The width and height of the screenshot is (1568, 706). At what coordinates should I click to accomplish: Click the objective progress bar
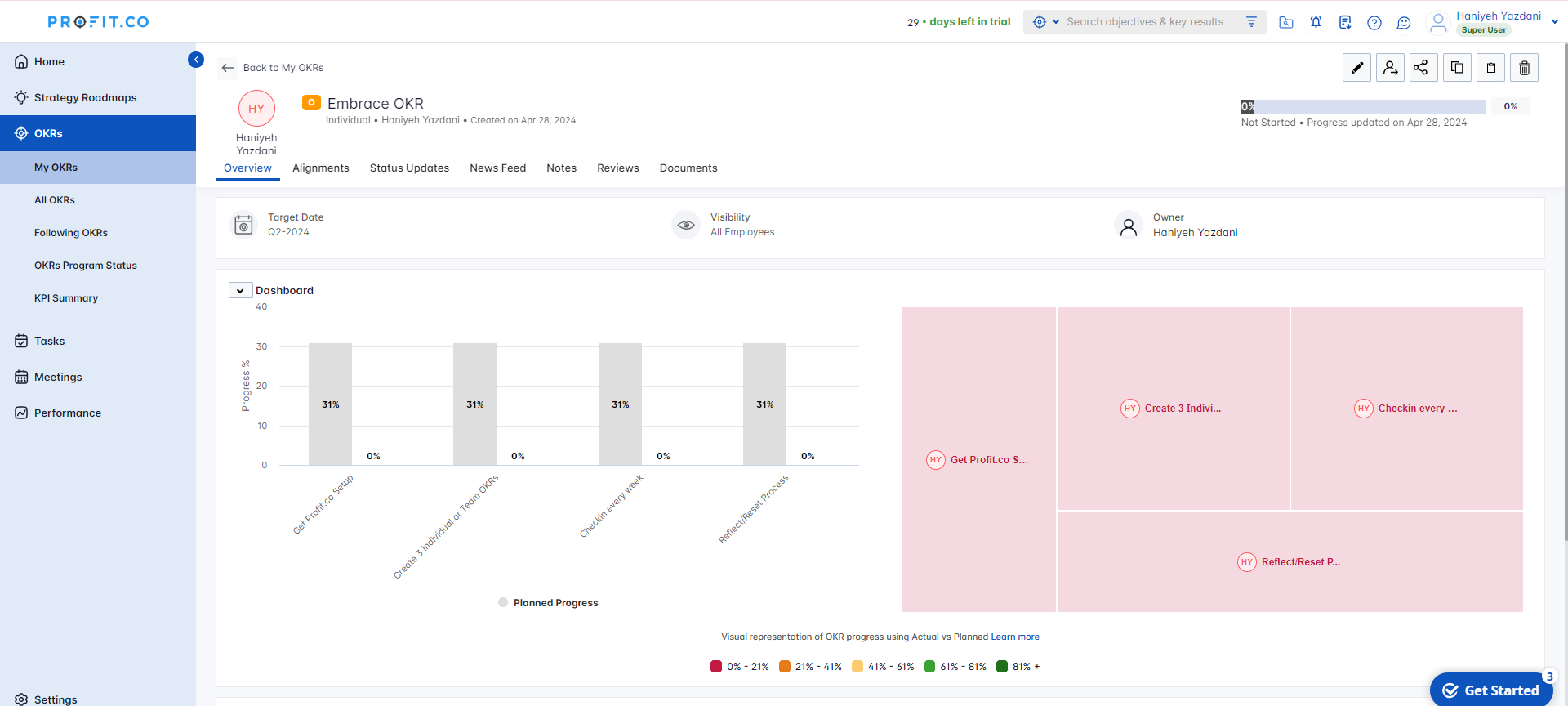1363,107
